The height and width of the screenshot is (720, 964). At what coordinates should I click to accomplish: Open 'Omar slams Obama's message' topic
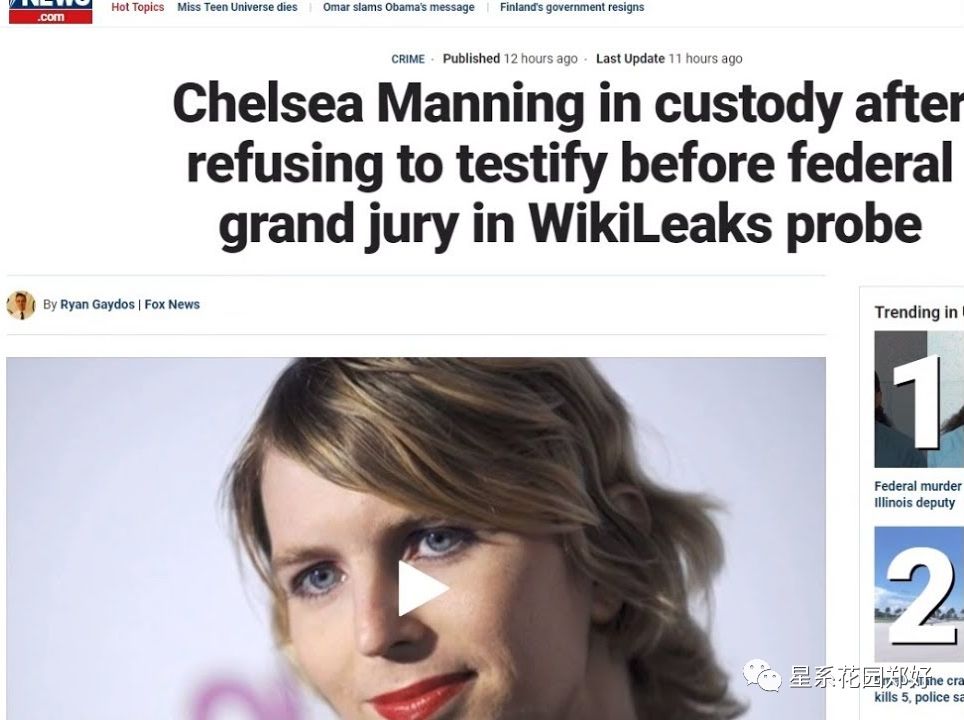pyautogui.click(x=398, y=7)
